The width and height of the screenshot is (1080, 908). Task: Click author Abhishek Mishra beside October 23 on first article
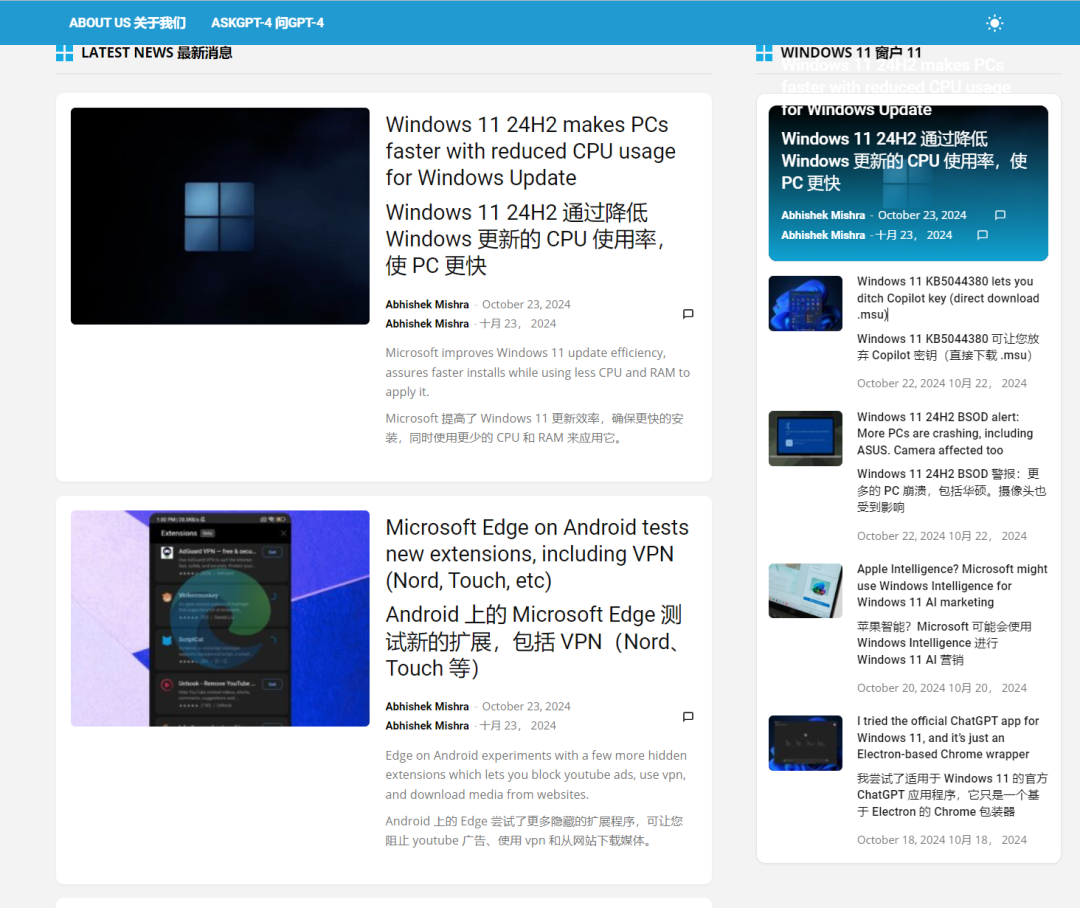pyautogui.click(x=427, y=304)
